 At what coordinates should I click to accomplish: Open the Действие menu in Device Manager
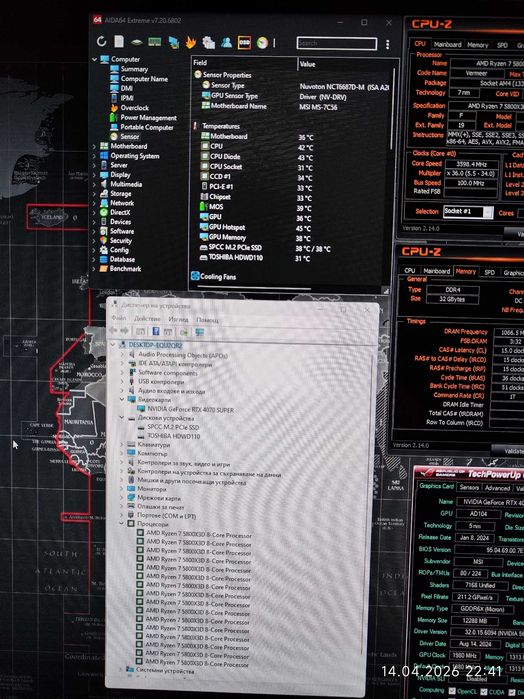(147, 319)
